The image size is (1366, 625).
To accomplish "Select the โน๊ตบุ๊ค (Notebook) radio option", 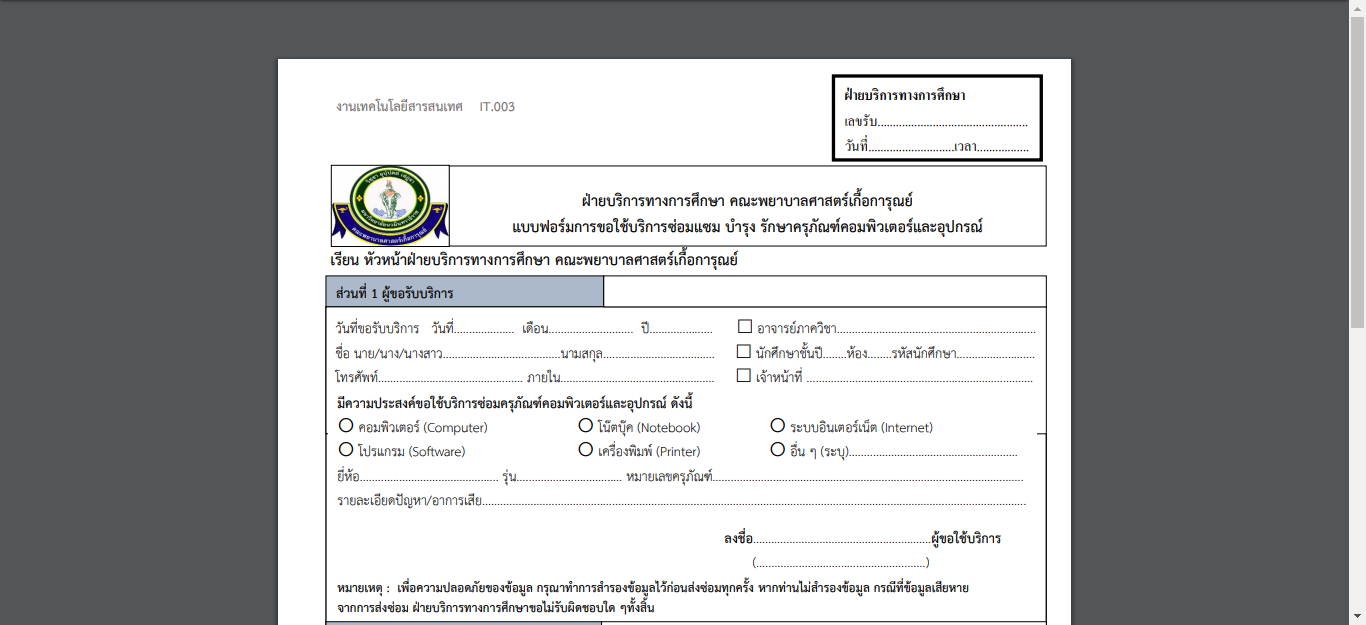I will (x=586, y=426).
